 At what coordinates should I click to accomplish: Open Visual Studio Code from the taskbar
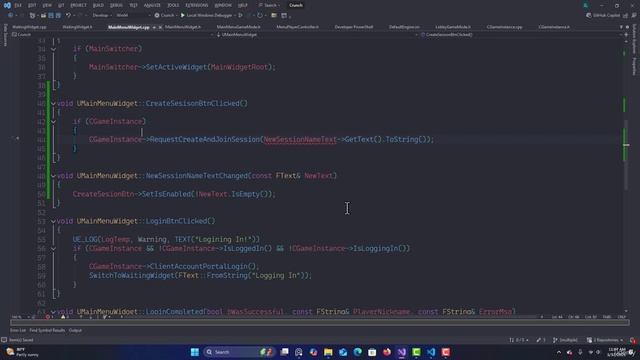coord(431,352)
